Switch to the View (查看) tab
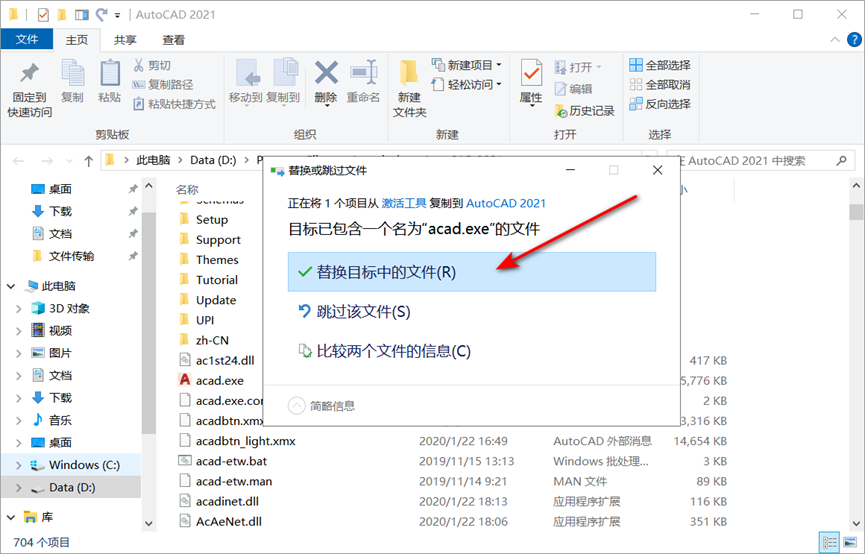The width and height of the screenshot is (865, 554). [x=174, y=40]
